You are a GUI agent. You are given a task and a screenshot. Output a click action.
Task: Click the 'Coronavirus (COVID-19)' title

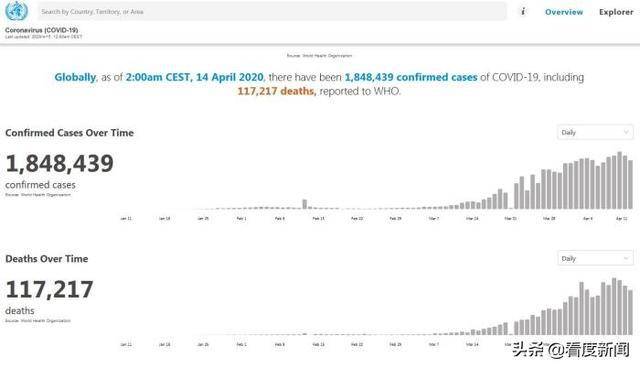[41, 30]
